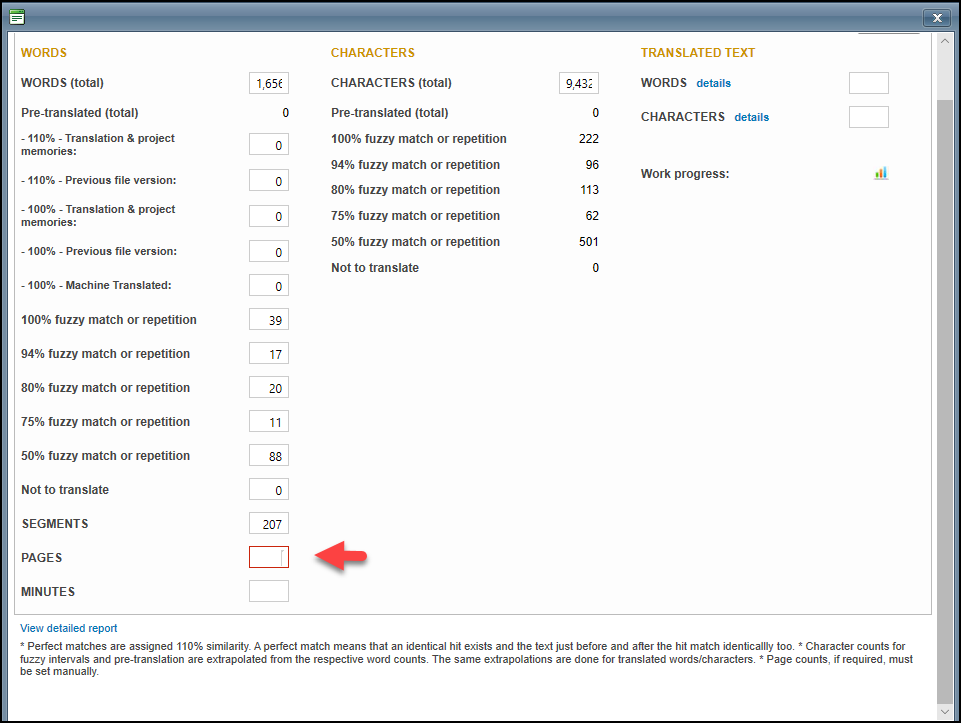The height and width of the screenshot is (723, 961).
Task: Click the Work progress chart icon
Action: [x=880, y=173]
